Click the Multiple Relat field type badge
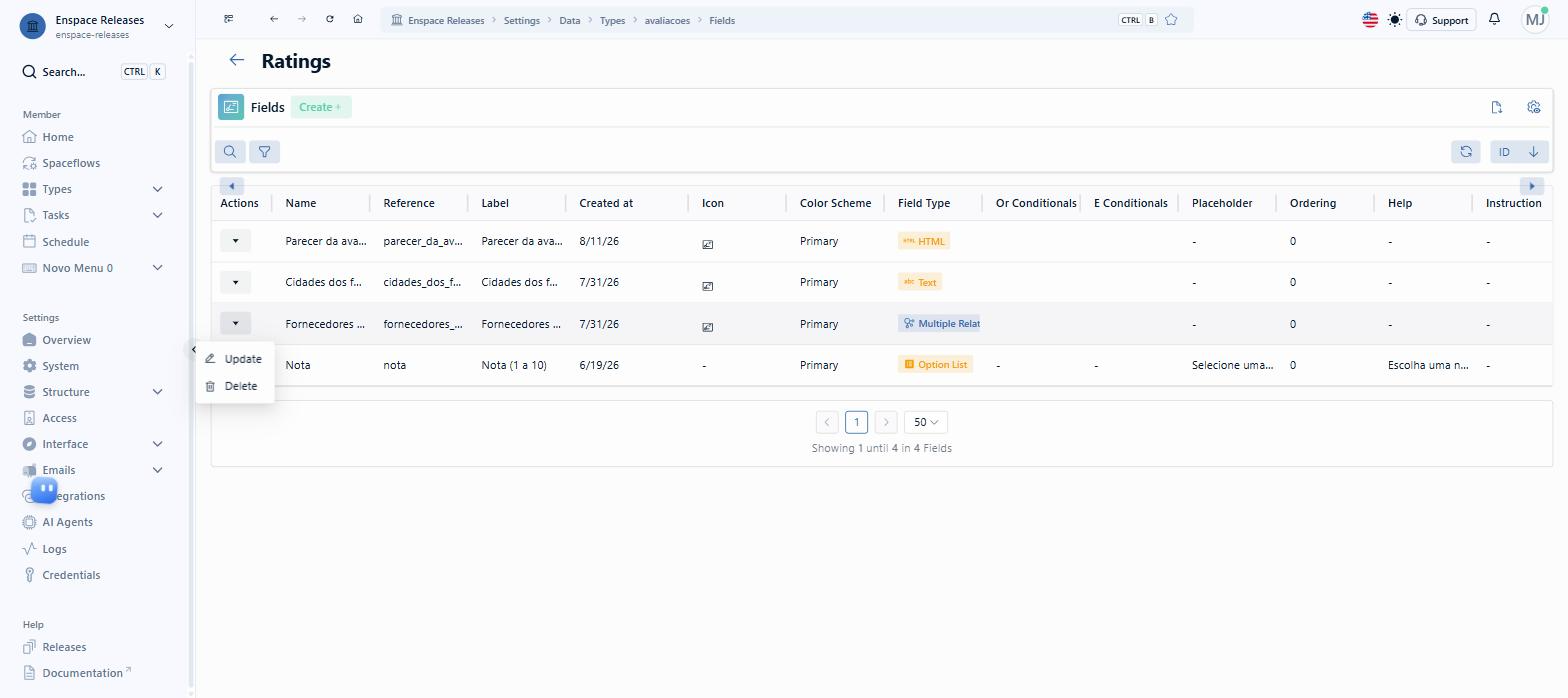1568x698 pixels. click(x=940, y=323)
